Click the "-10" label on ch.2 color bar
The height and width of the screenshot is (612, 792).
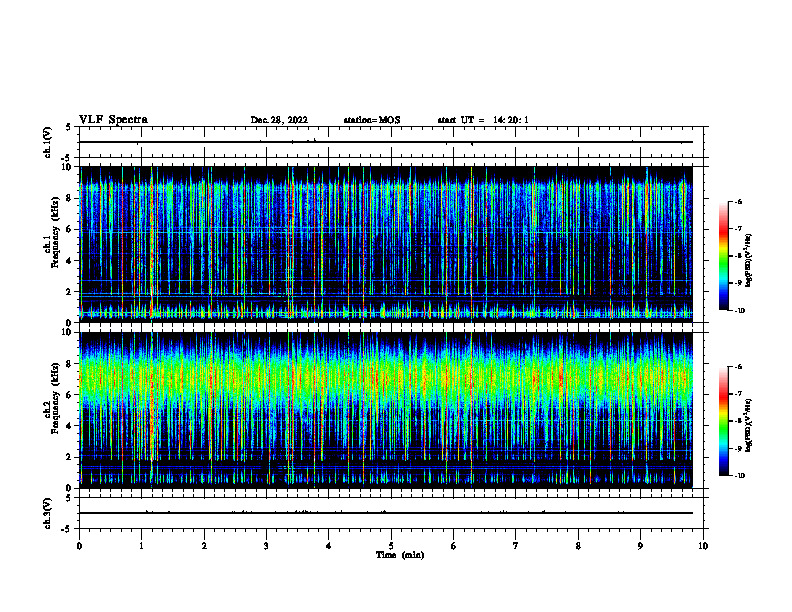pos(739,476)
